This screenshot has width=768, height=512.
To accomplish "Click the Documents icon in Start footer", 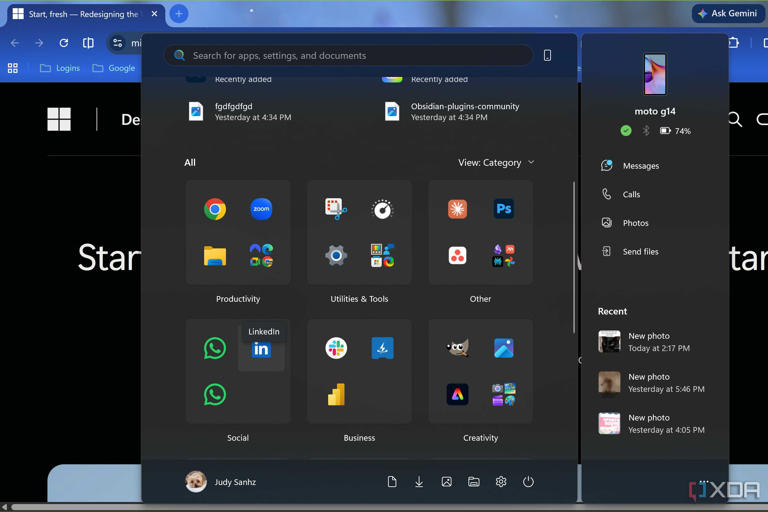I will 392,482.
